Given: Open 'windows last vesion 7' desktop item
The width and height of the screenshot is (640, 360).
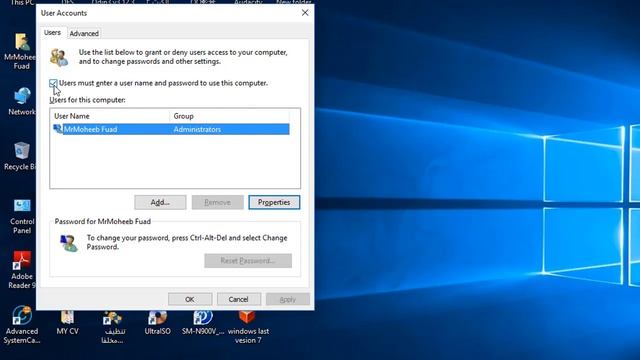Looking at the screenshot, I should coord(248,327).
